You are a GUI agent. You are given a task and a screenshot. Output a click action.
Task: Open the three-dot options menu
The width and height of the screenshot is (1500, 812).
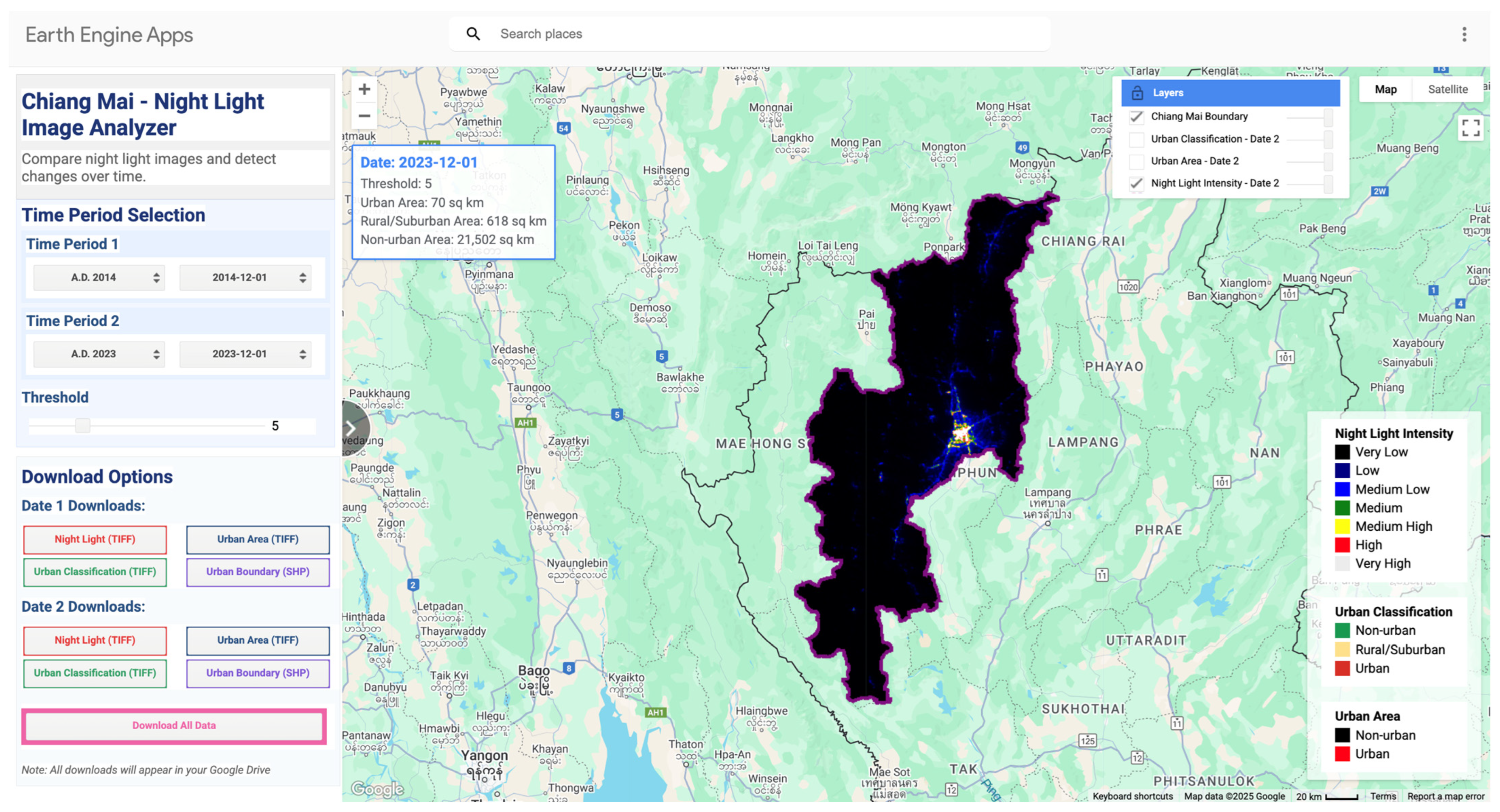(1464, 34)
